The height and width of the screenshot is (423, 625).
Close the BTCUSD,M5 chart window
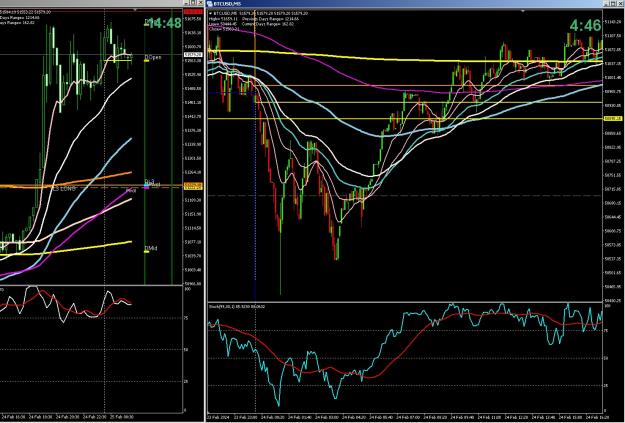620,4
